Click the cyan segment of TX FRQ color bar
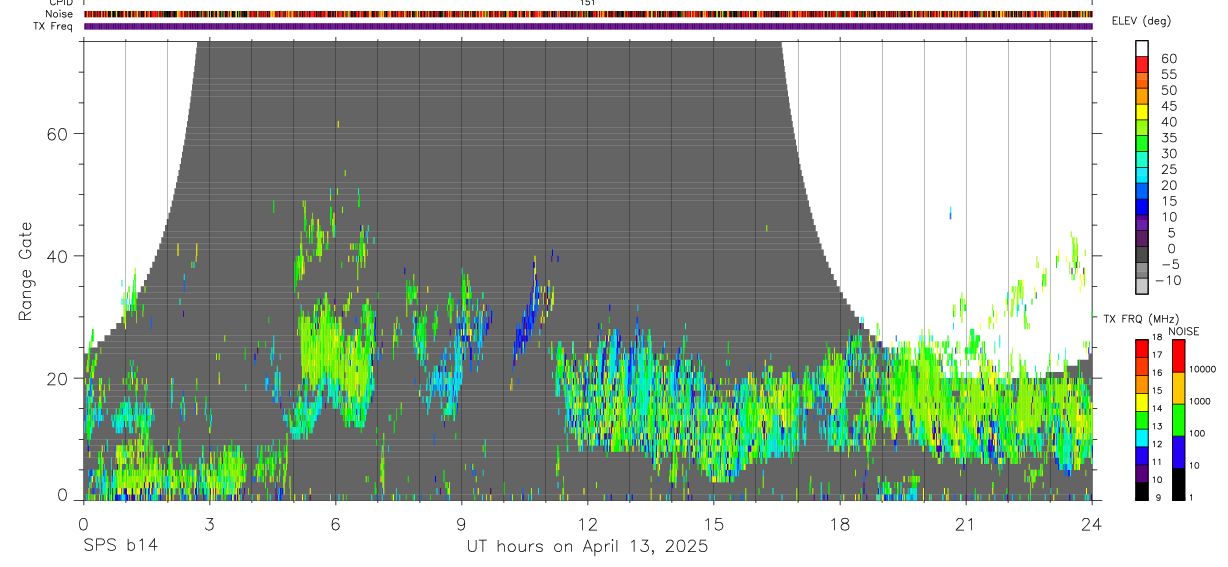1228x567 pixels. click(1142, 438)
